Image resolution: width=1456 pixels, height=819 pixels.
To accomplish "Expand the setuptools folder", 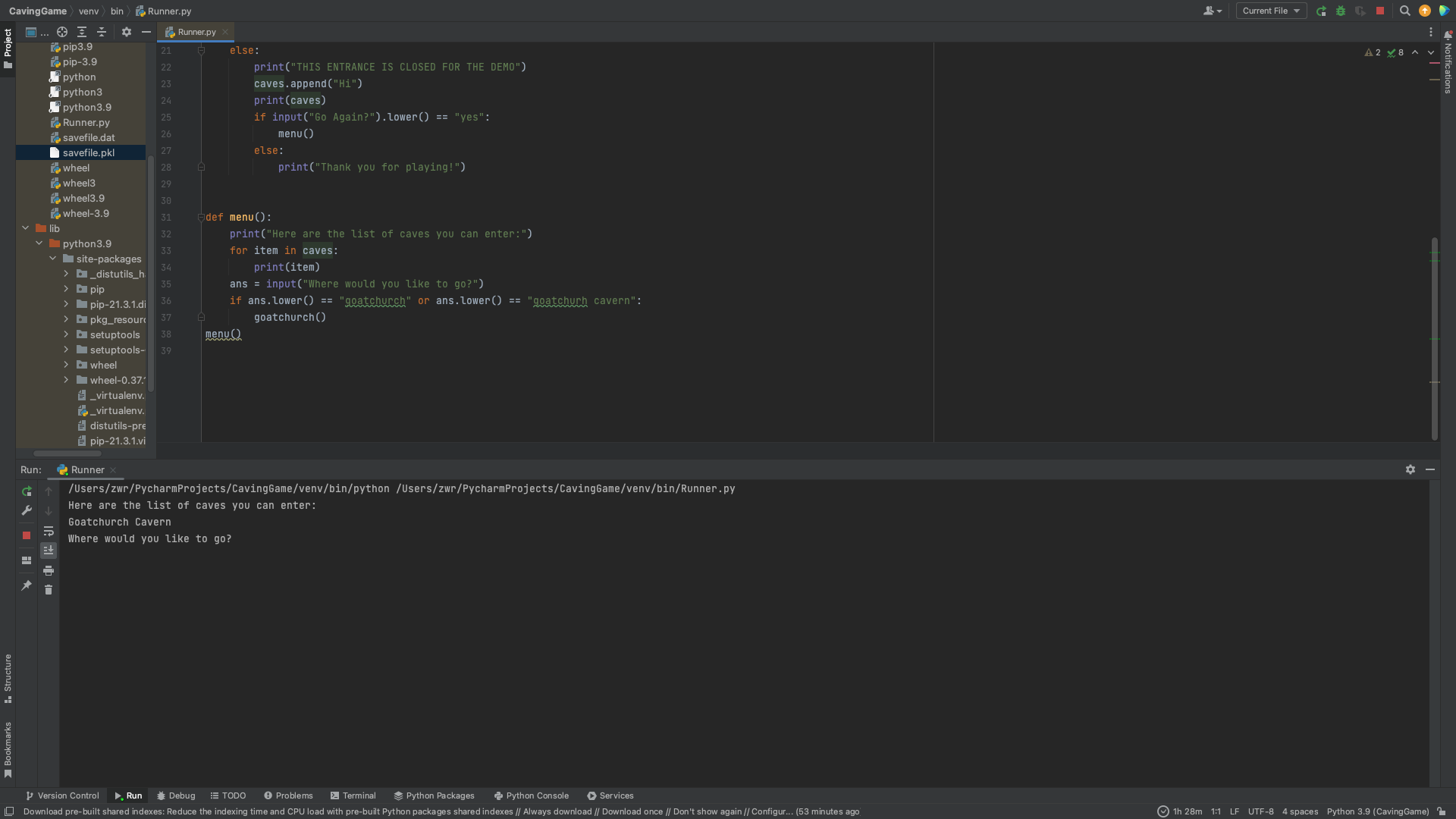I will (x=66, y=334).
